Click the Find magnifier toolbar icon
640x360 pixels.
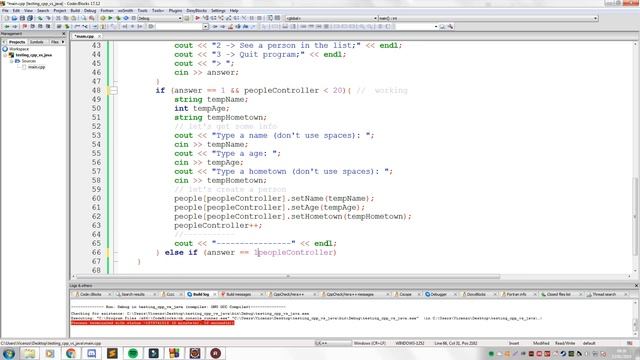(84, 18)
